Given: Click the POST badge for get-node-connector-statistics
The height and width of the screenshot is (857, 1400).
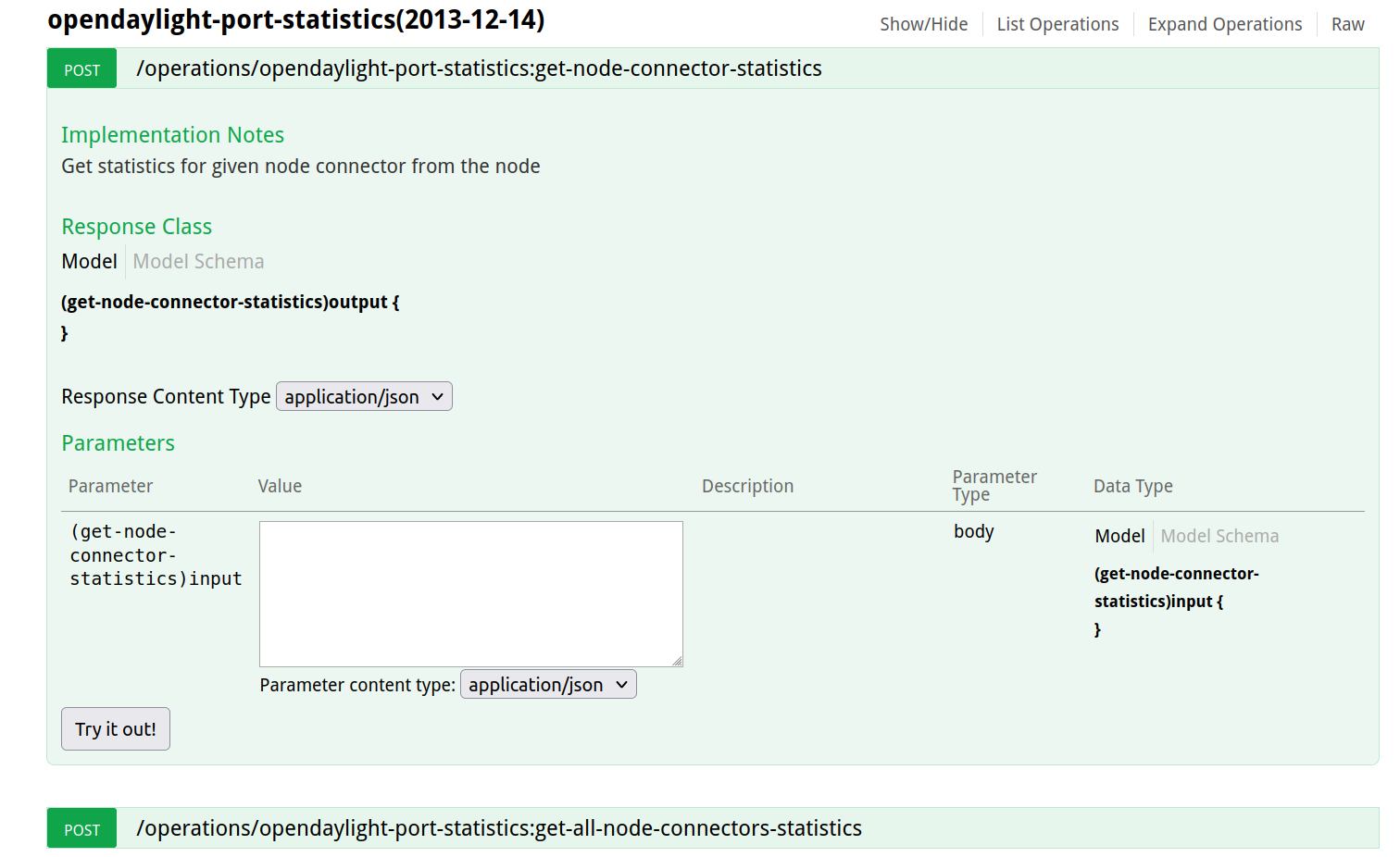Looking at the screenshot, I should tap(81, 69).
